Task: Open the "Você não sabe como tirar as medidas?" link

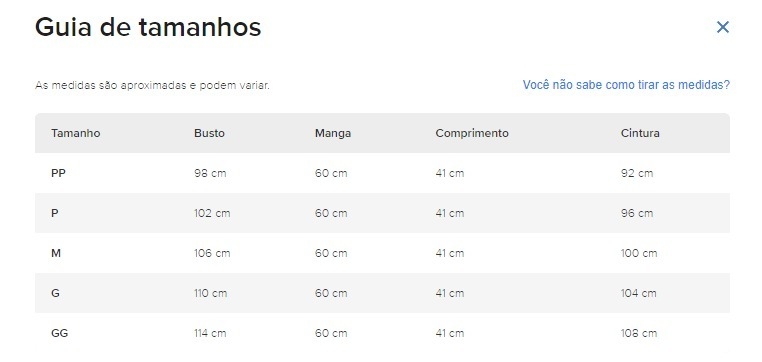Action: click(x=626, y=85)
